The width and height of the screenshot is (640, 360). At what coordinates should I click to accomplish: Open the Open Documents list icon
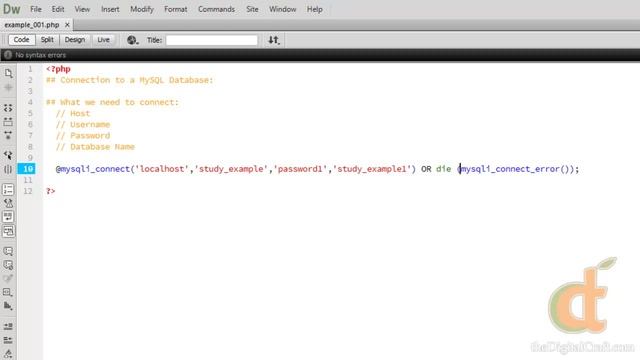click(x=8, y=73)
